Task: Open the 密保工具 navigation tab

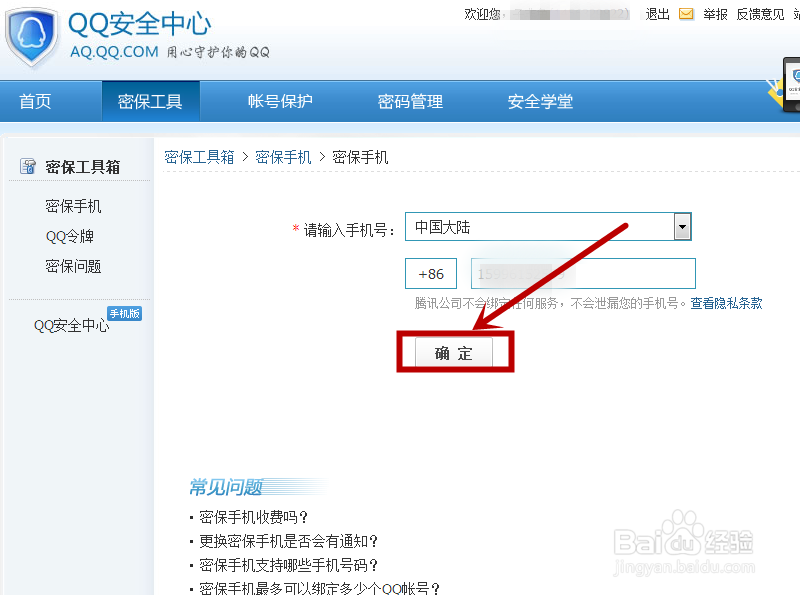Action: [x=150, y=101]
